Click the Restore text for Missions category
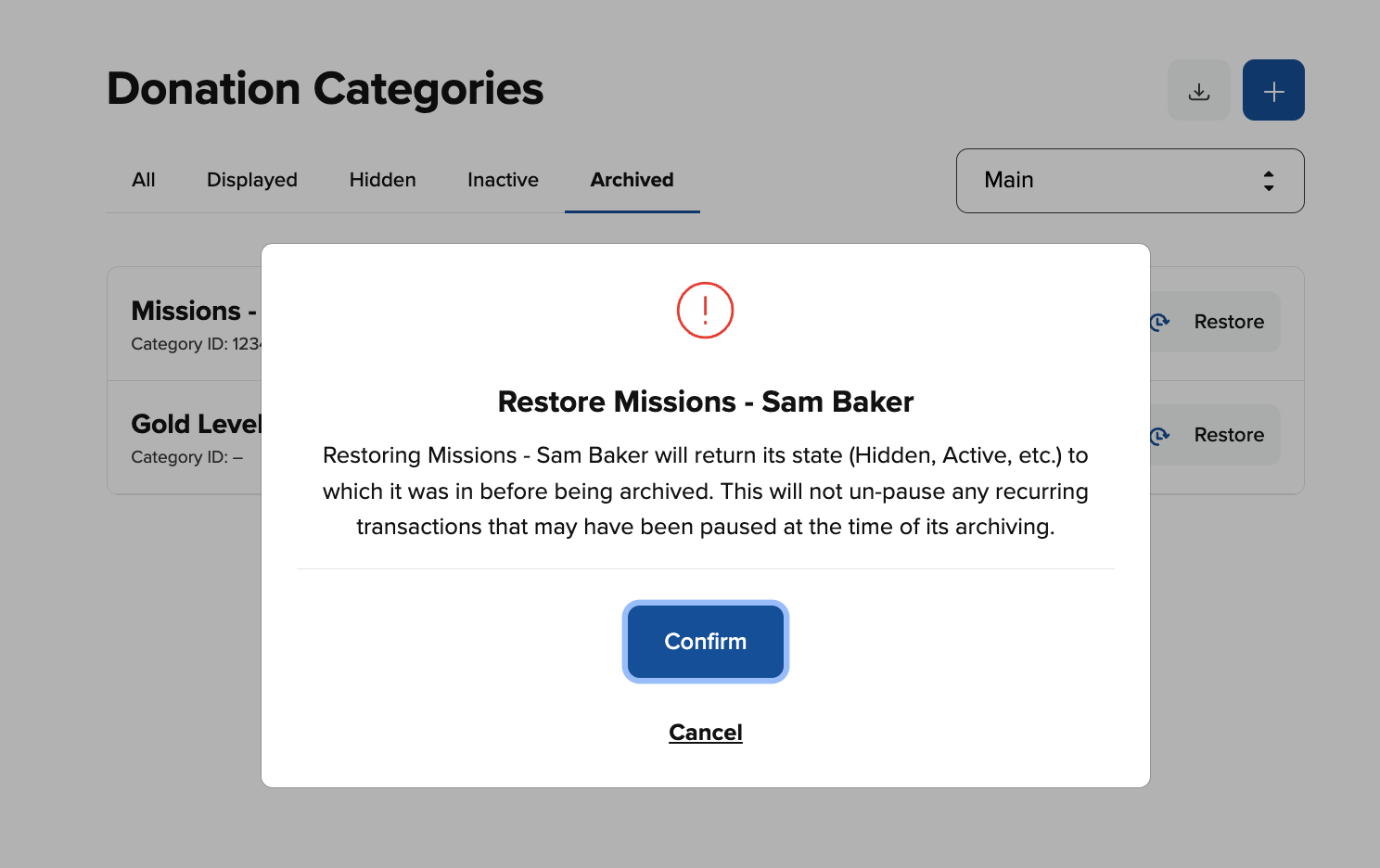This screenshot has width=1380, height=868. click(1229, 322)
